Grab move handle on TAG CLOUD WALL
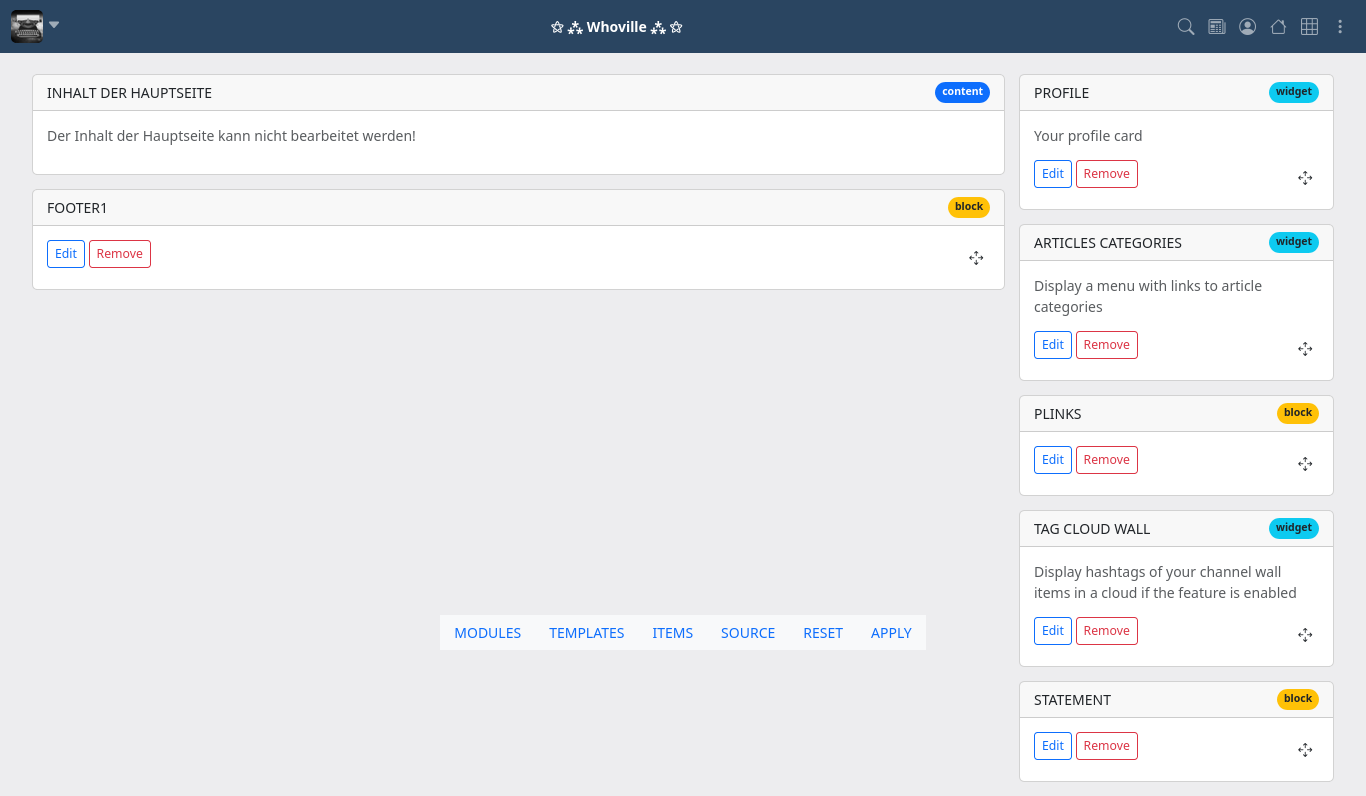Image resolution: width=1366 pixels, height=796 pixels. point(1304,635)
